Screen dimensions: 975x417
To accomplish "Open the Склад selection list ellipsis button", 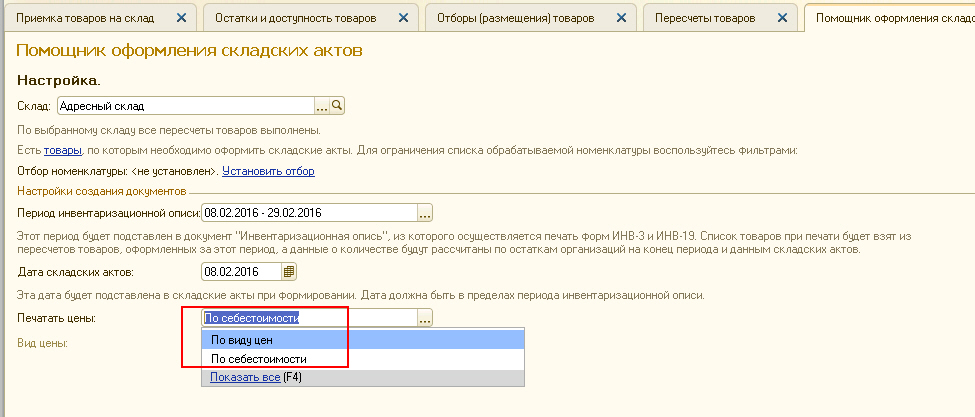I will (x=321, y=106).
